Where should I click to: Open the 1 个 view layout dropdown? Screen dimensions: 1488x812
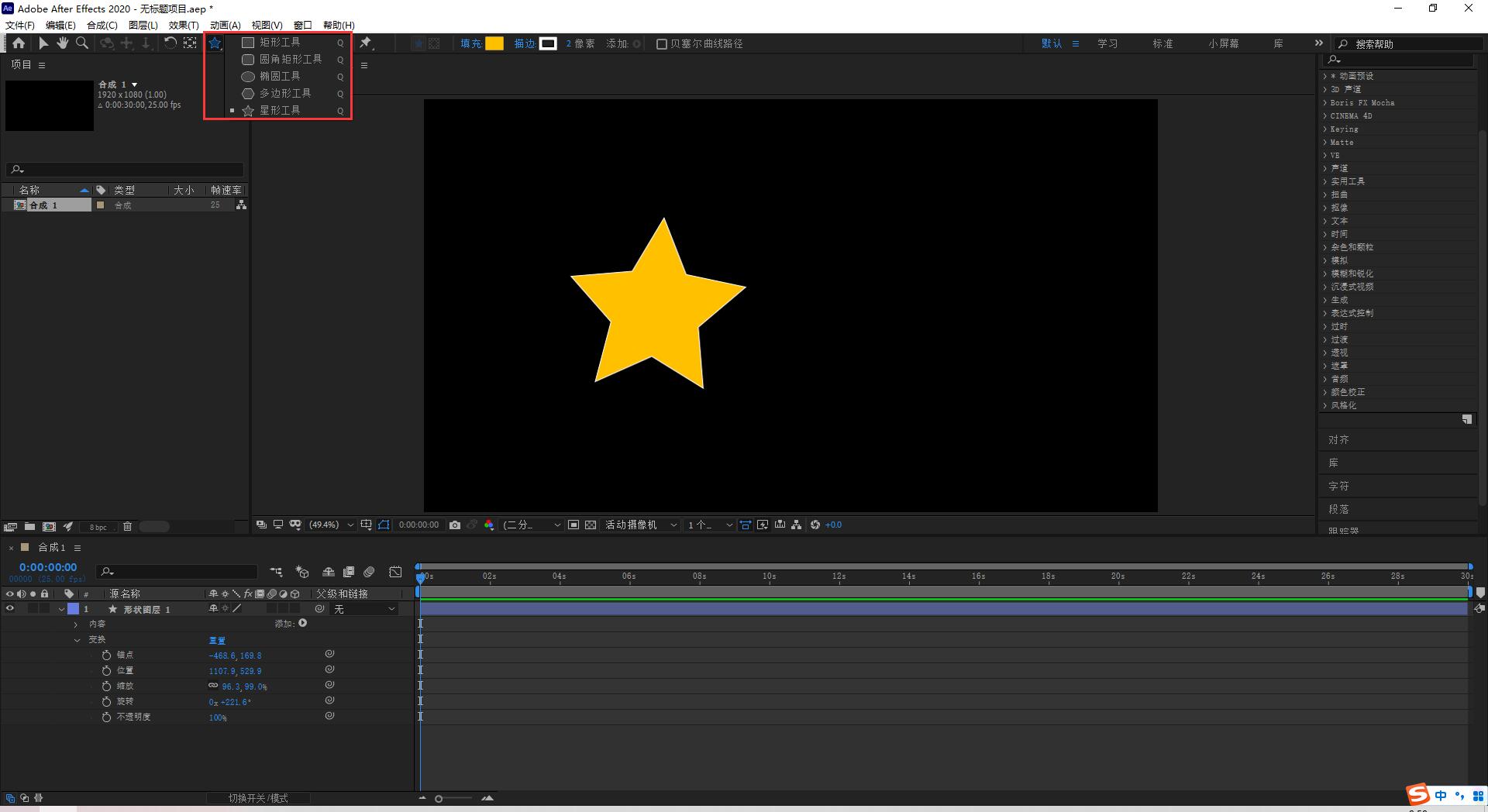click(x=709, y=525)
